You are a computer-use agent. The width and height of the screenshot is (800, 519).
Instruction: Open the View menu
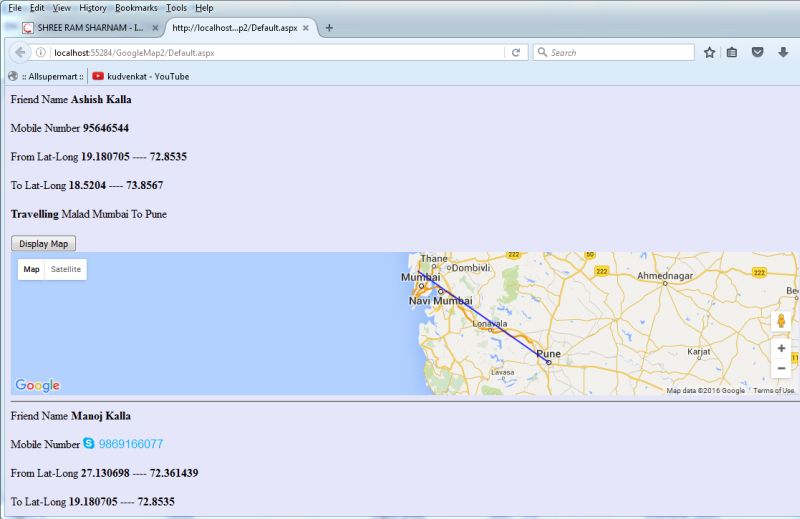(x=62, y=8)
